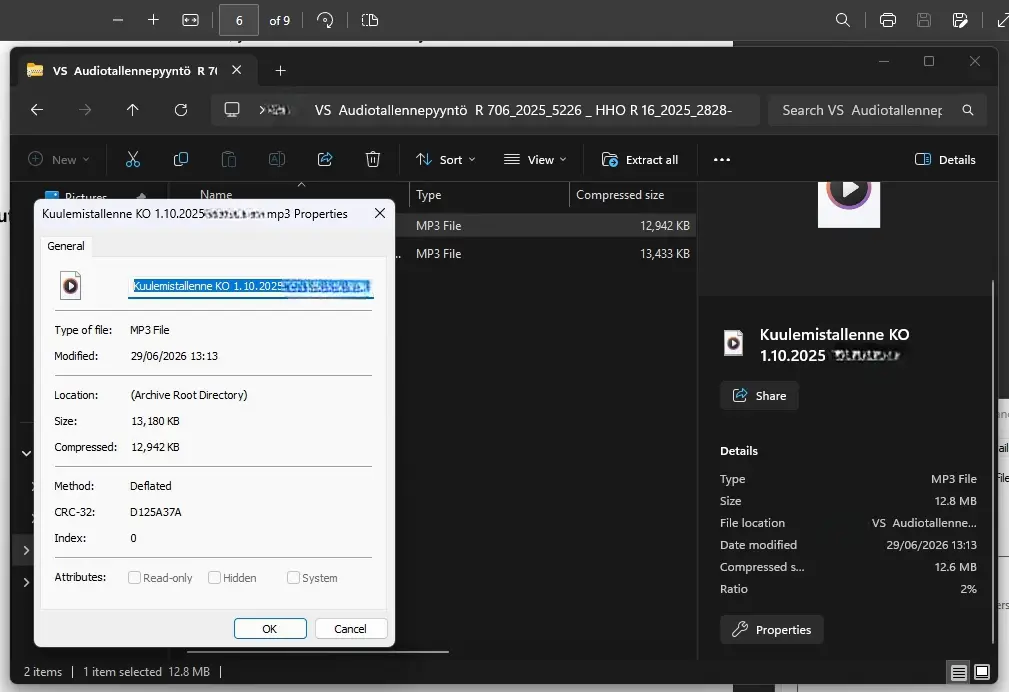The width and height of the screenshot is (1009, 692).
Task: Click the CRC-32 value D125A37A
Action: click(156, 512)
